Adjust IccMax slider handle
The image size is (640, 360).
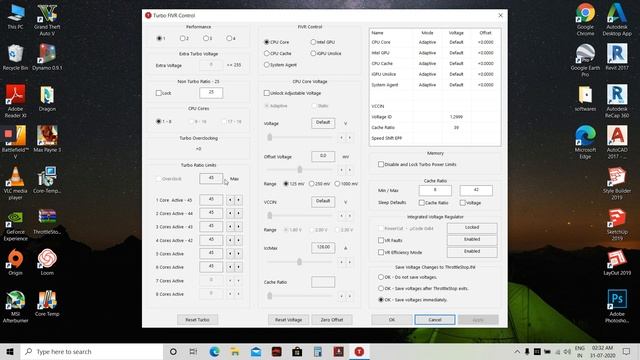click(x=299, y=262)
